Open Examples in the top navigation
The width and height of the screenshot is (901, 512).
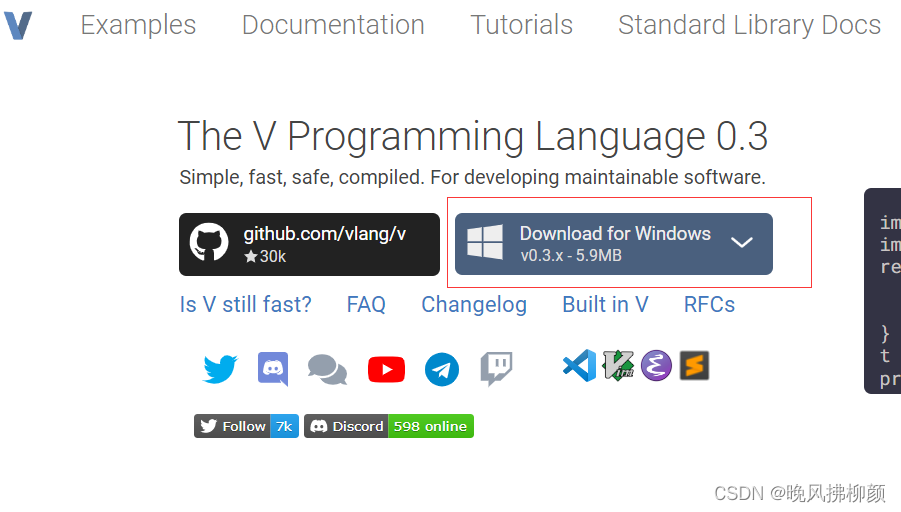tap(138, 25)
